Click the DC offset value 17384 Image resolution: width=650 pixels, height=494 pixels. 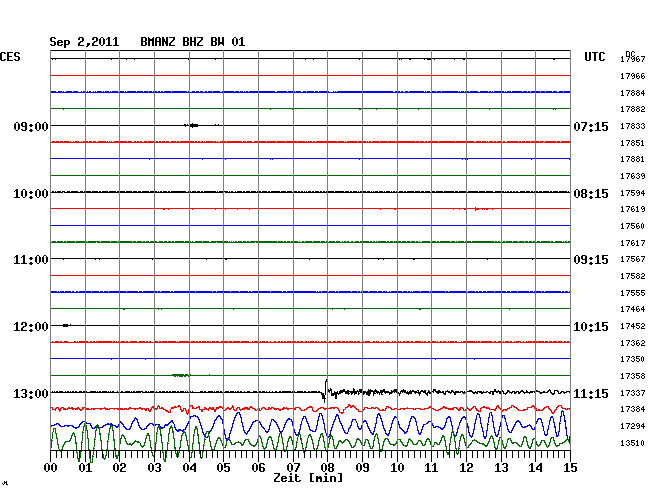point(633,409)
